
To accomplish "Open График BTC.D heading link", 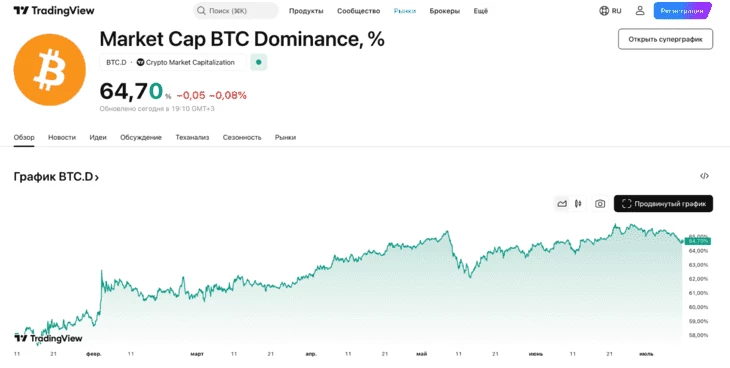I will (56, 177).
